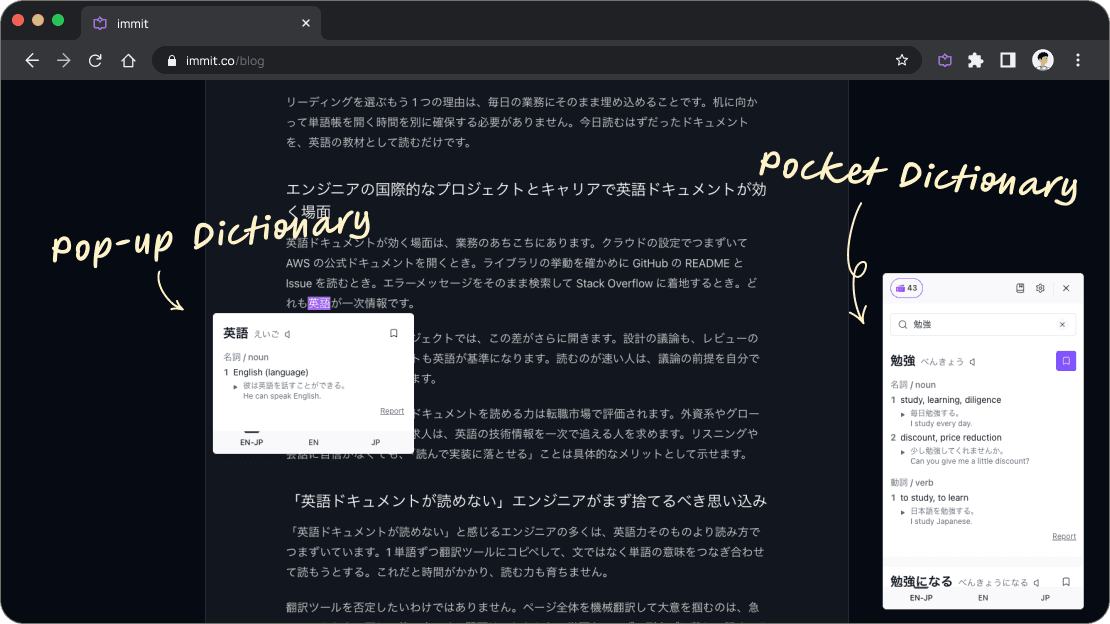Expand the 彼は英語を話すことができる example
This screenshot has height=624, width=1110.
click(x=235, y=387)
